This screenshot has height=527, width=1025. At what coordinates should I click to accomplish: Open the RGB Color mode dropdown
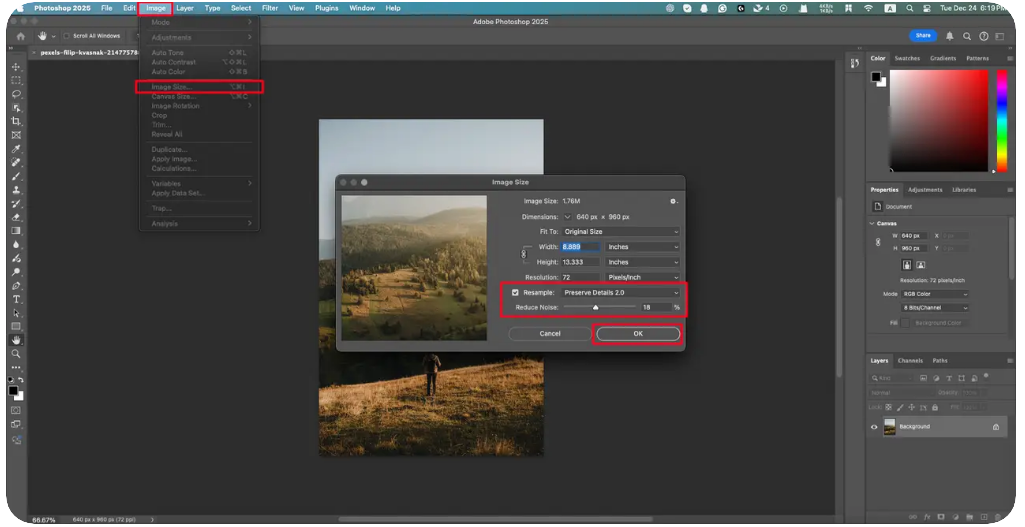[x=934, y=294]
